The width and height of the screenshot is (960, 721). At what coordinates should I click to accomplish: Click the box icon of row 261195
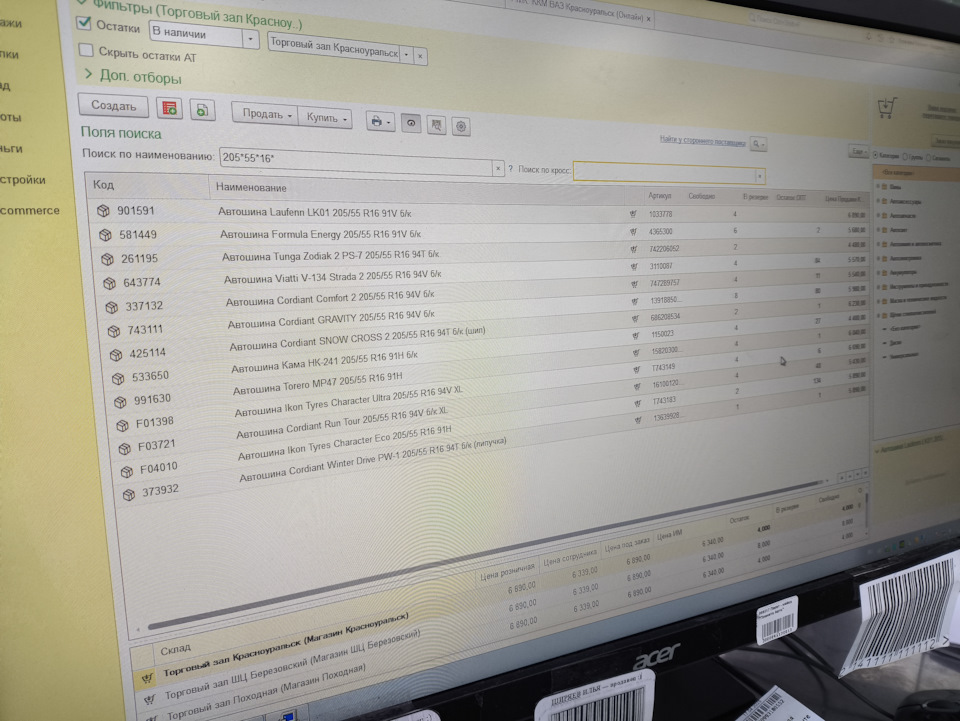(x=107, y=259)
